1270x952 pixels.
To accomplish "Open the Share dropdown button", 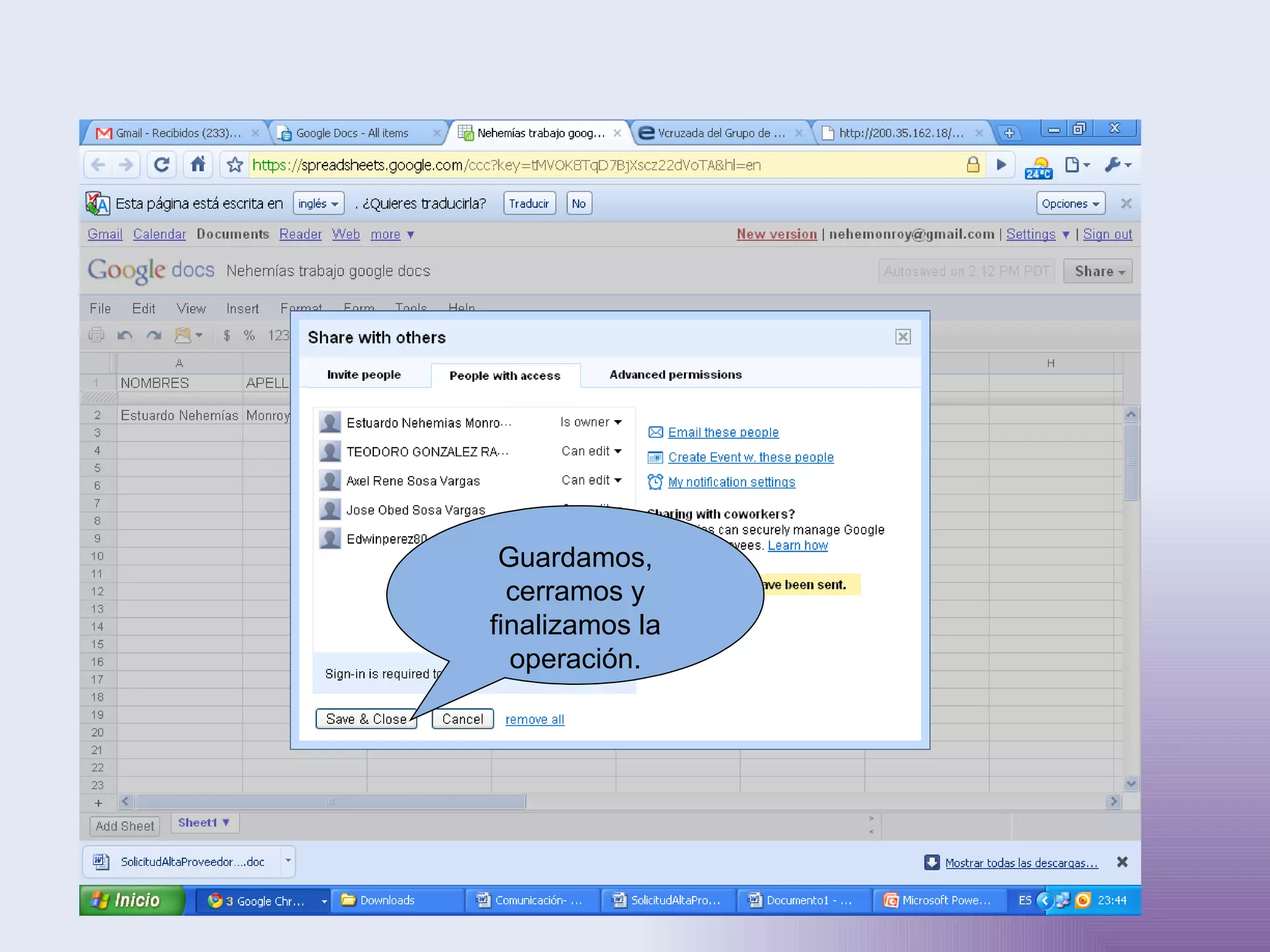I will click(1098, 271).
